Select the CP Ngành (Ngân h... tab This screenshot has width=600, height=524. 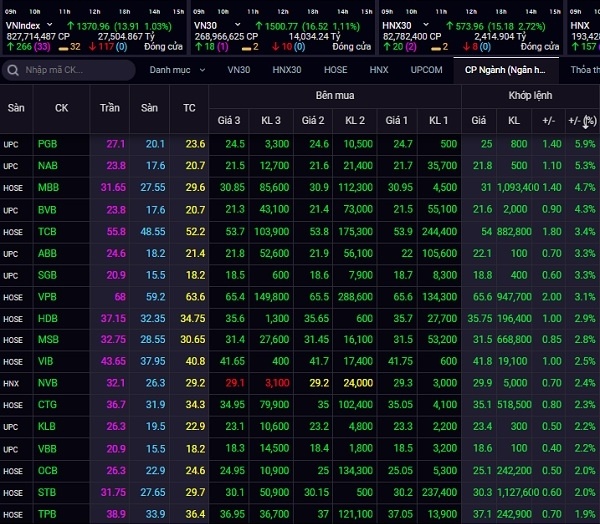[505, 70]
